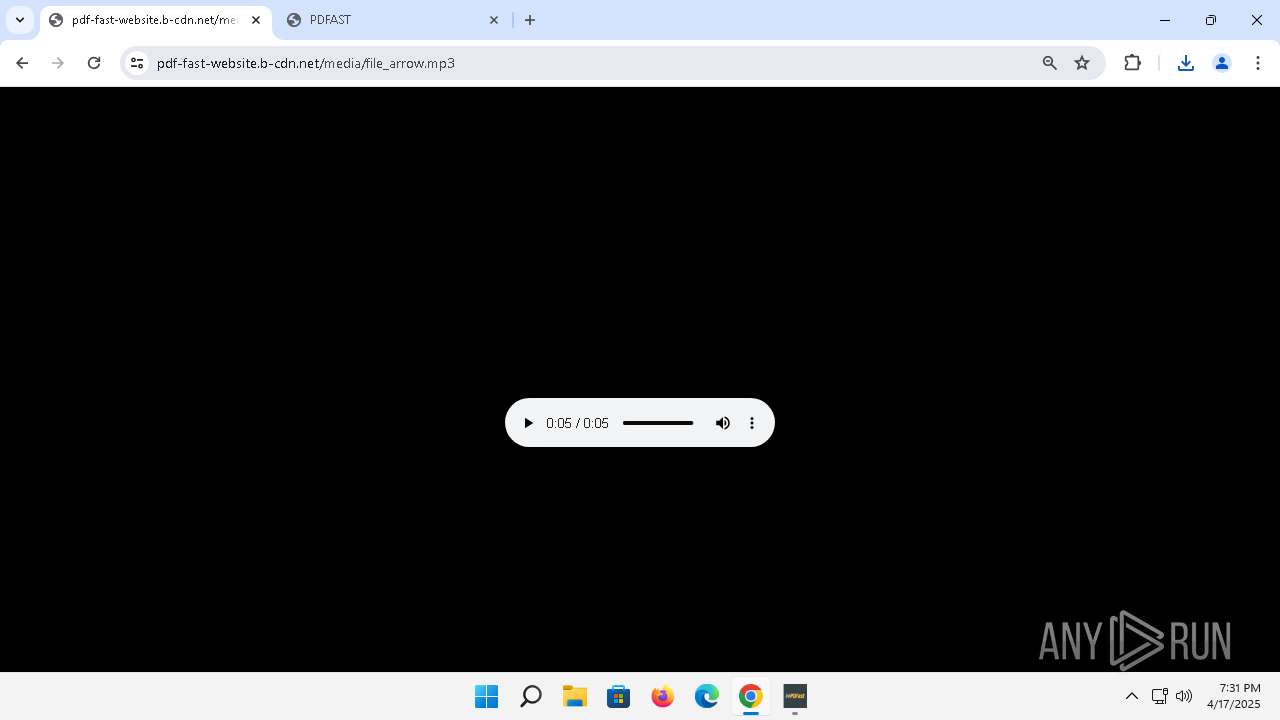Switch to the PDFAST tab

[x=393, y=20]
